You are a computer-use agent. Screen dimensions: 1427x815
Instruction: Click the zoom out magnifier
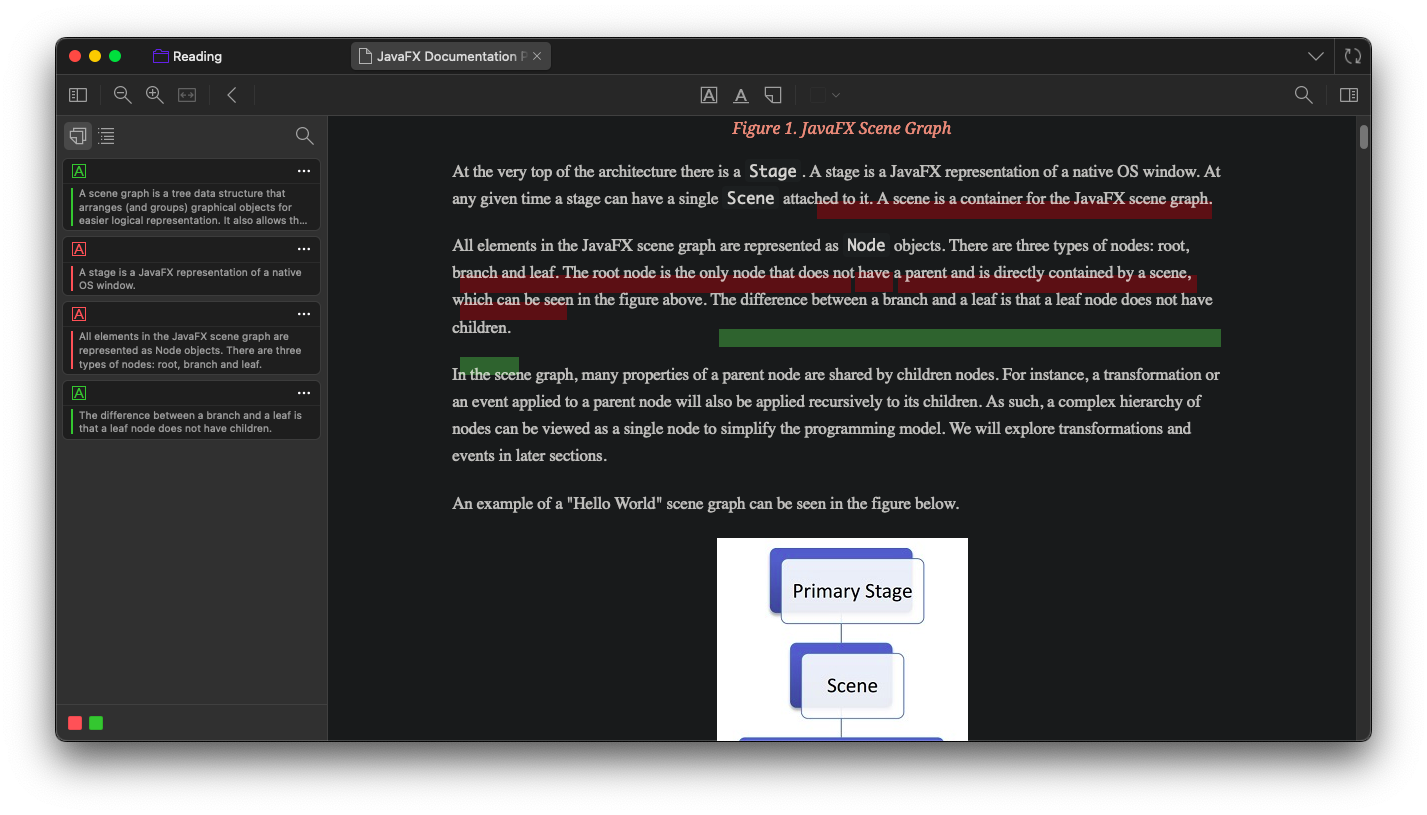pos(123,95)
